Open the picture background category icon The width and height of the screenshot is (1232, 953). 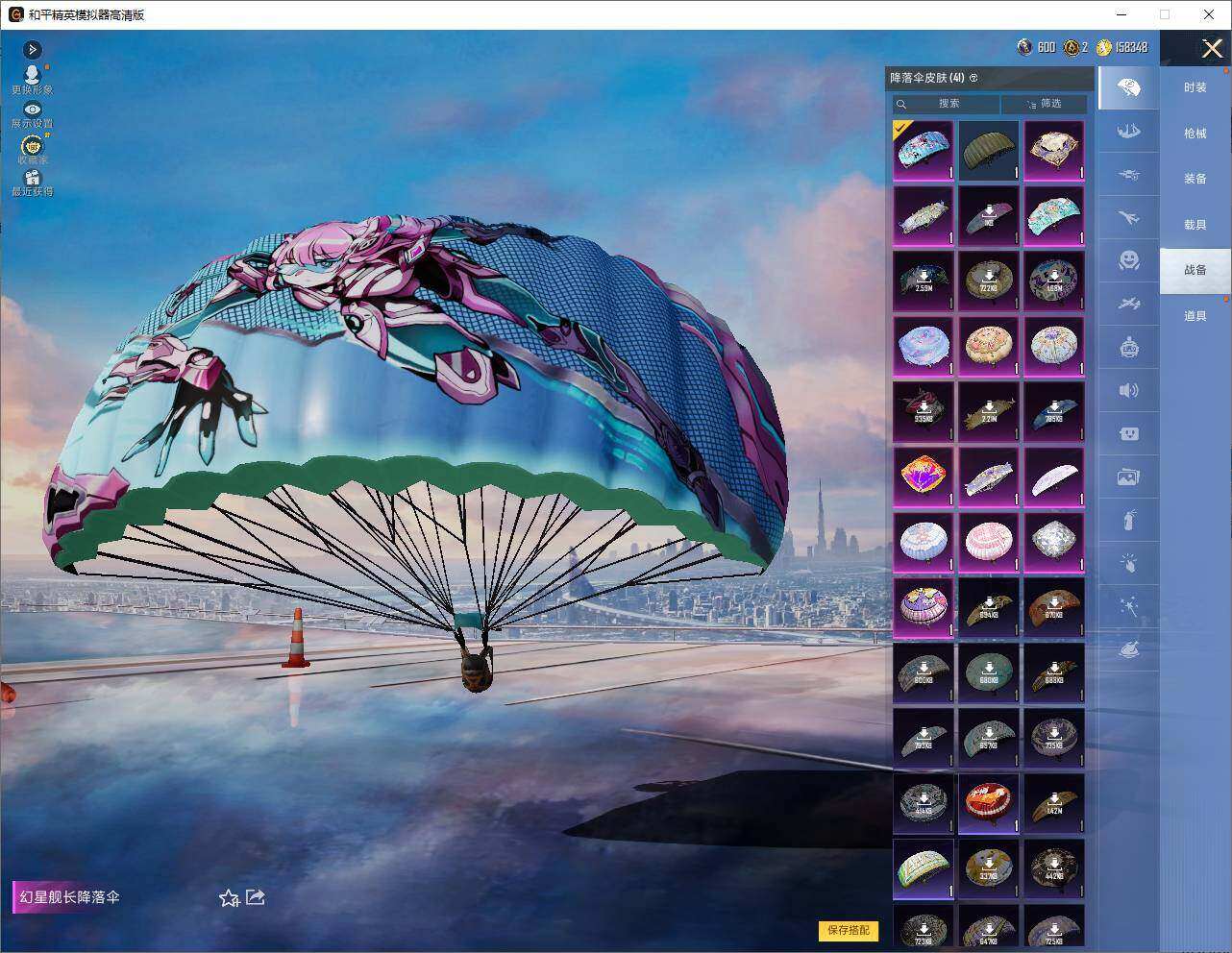click(x=1128, y=476)
